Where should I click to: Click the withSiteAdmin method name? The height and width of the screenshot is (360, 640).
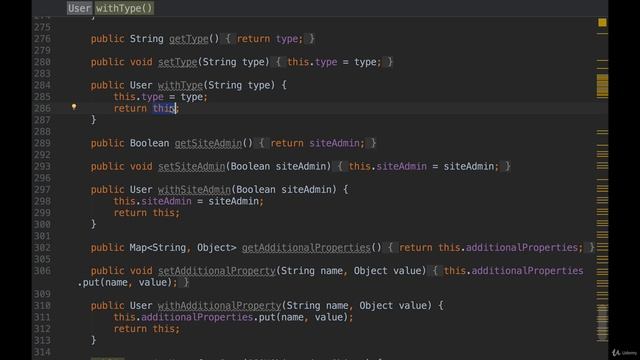click(194, 190)
